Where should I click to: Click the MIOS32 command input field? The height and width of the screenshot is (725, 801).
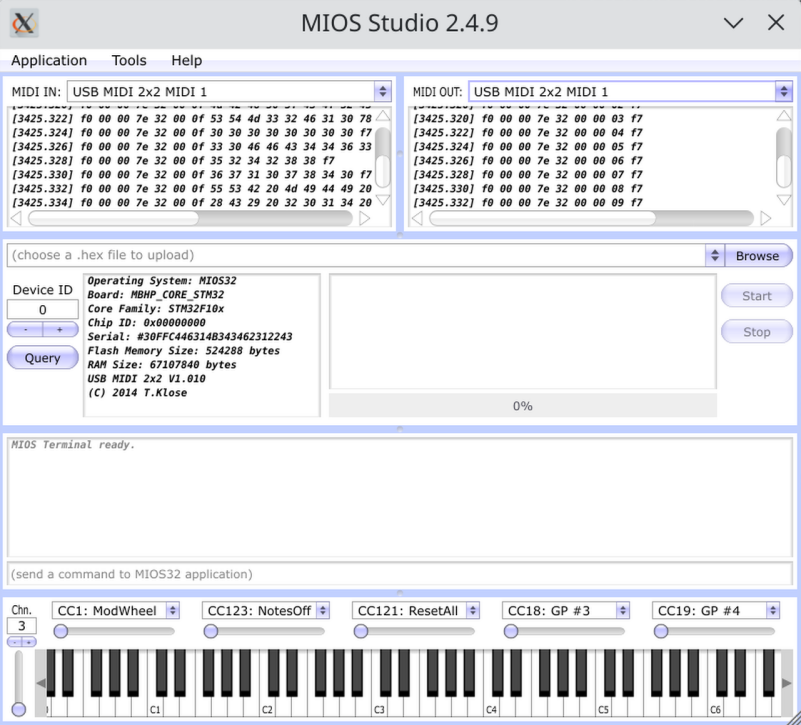(x=400, y=574)
